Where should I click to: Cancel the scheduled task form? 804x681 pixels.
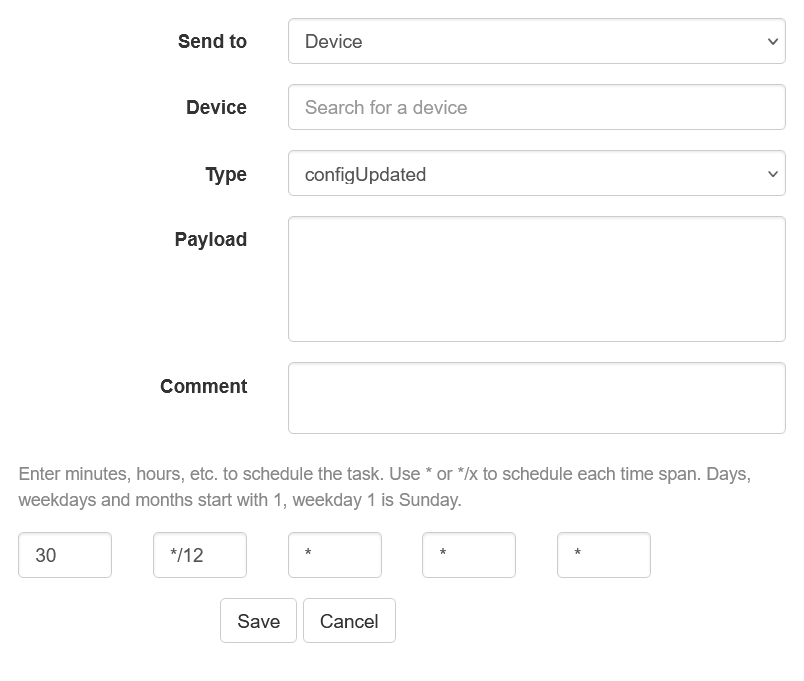[349, 621]
